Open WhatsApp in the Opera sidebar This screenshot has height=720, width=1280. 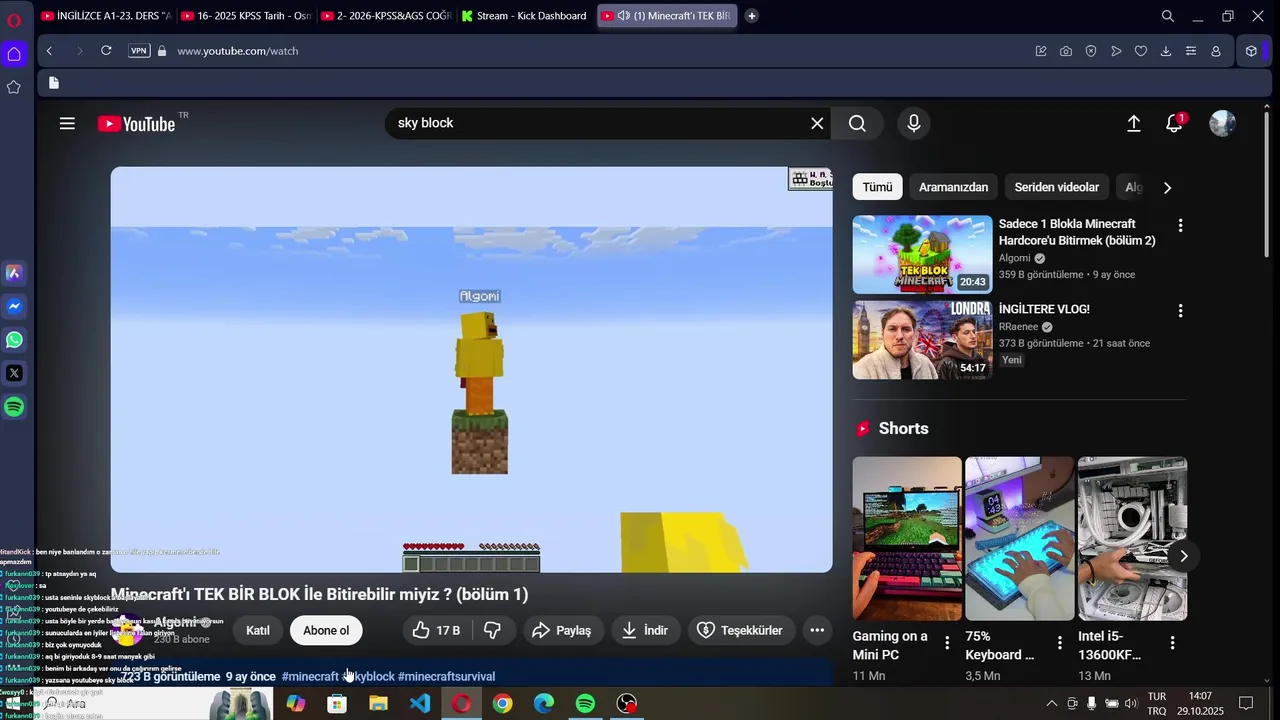pos(14,340)
